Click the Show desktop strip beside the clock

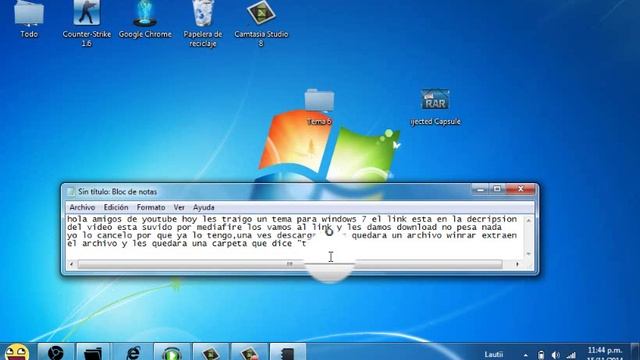pyautogui.click(x=635, y=352)
